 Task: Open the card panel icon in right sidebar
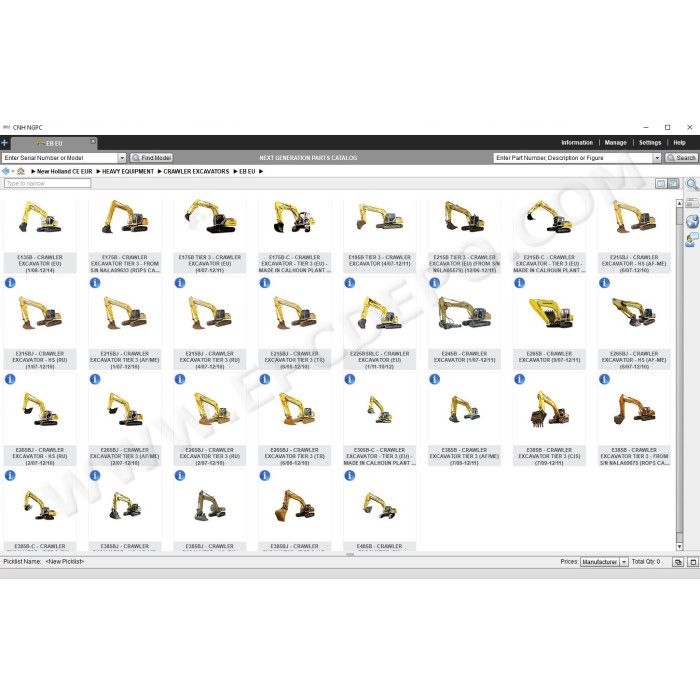692,203
